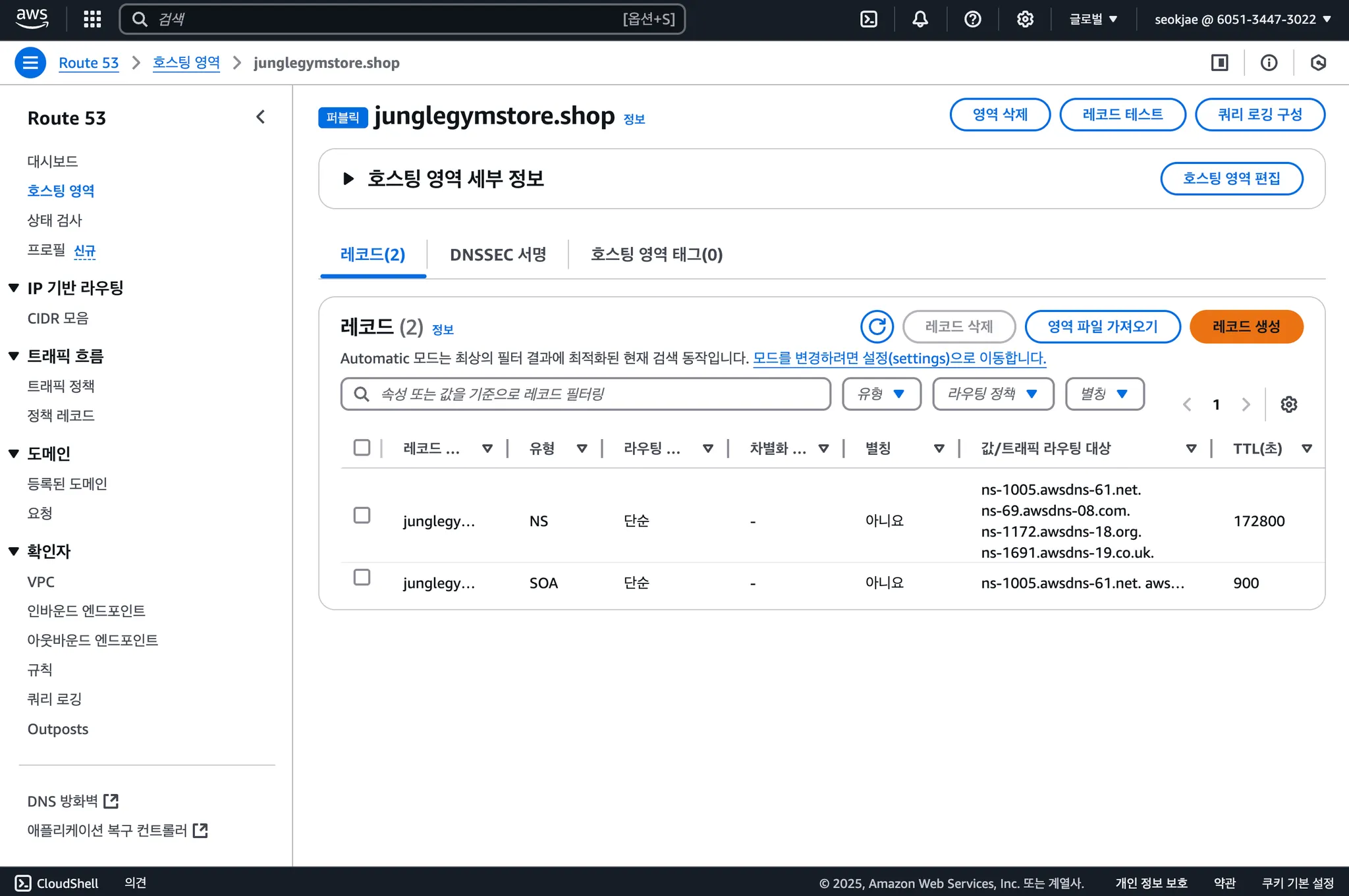Open the AWS services grid menu

tap(92, 19)
